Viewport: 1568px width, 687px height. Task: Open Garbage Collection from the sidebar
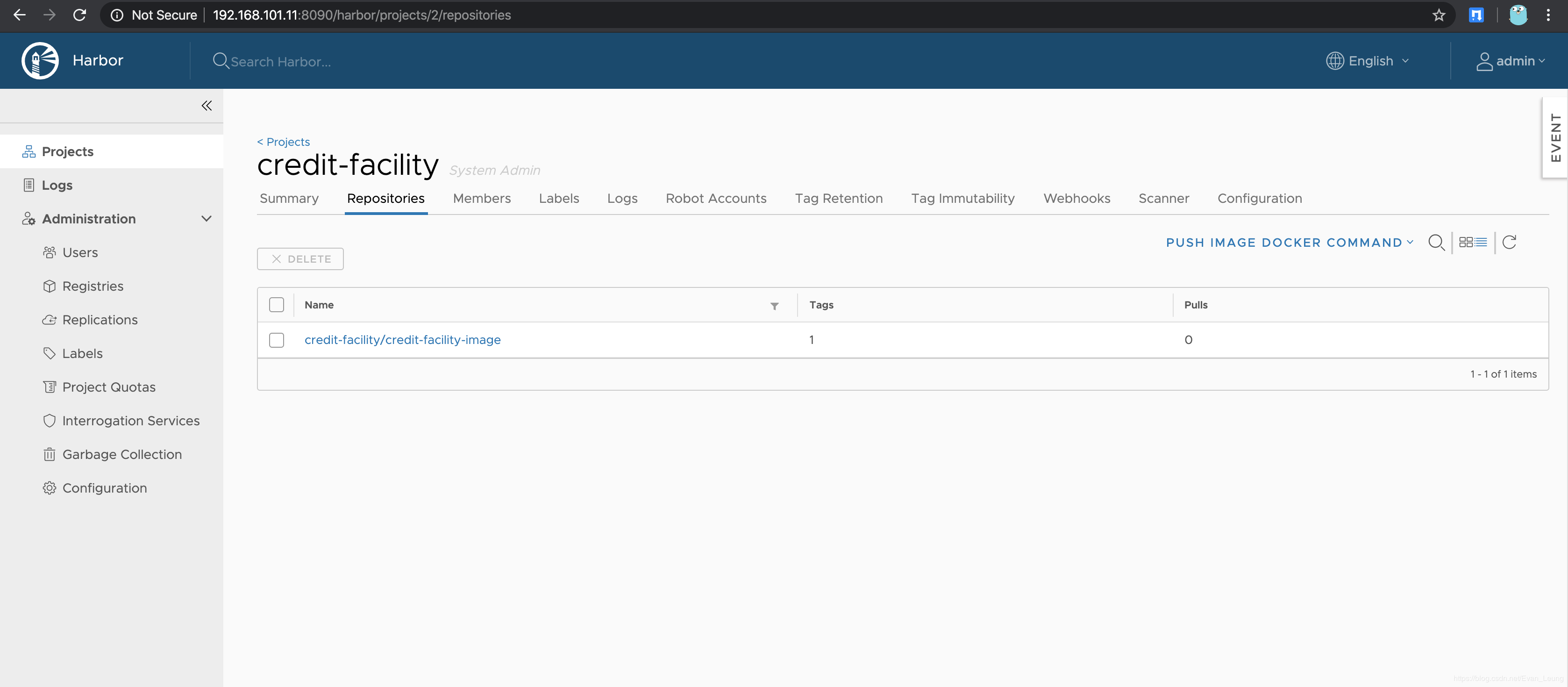122,454
